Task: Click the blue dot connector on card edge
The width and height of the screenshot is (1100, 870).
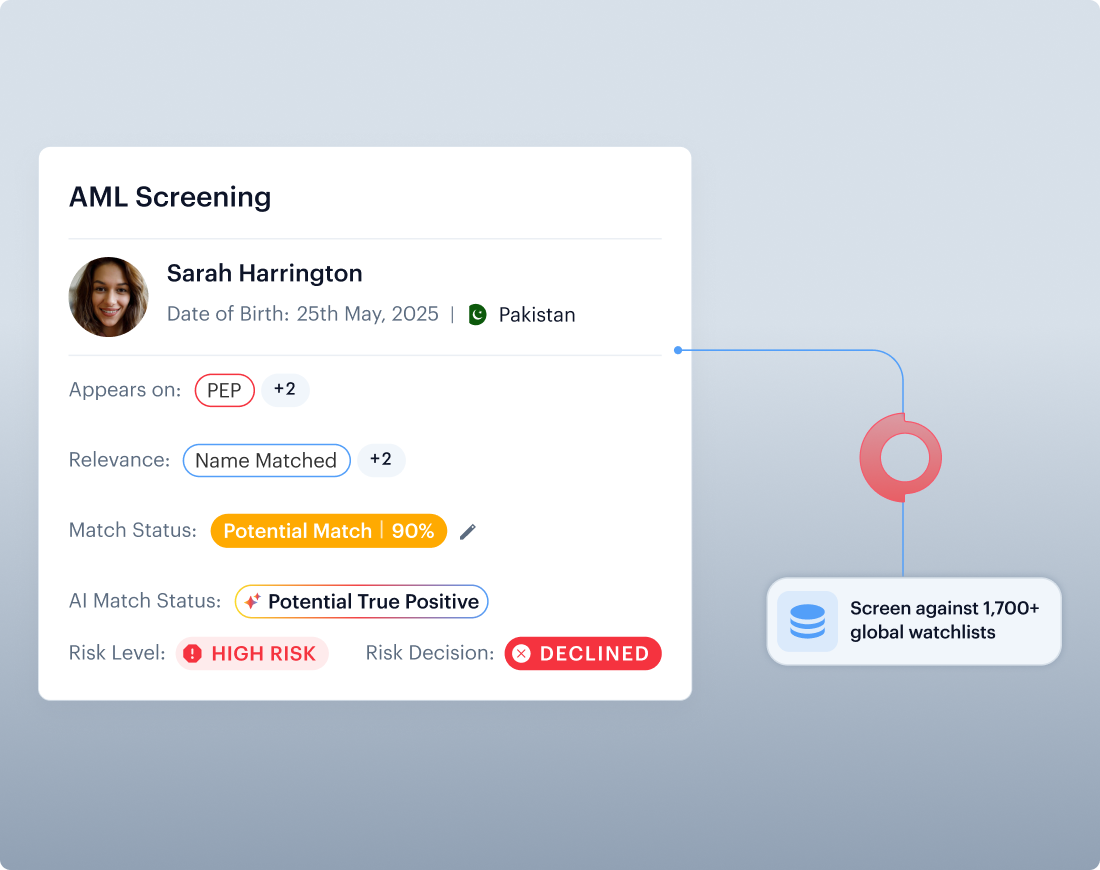Action: 678,350
